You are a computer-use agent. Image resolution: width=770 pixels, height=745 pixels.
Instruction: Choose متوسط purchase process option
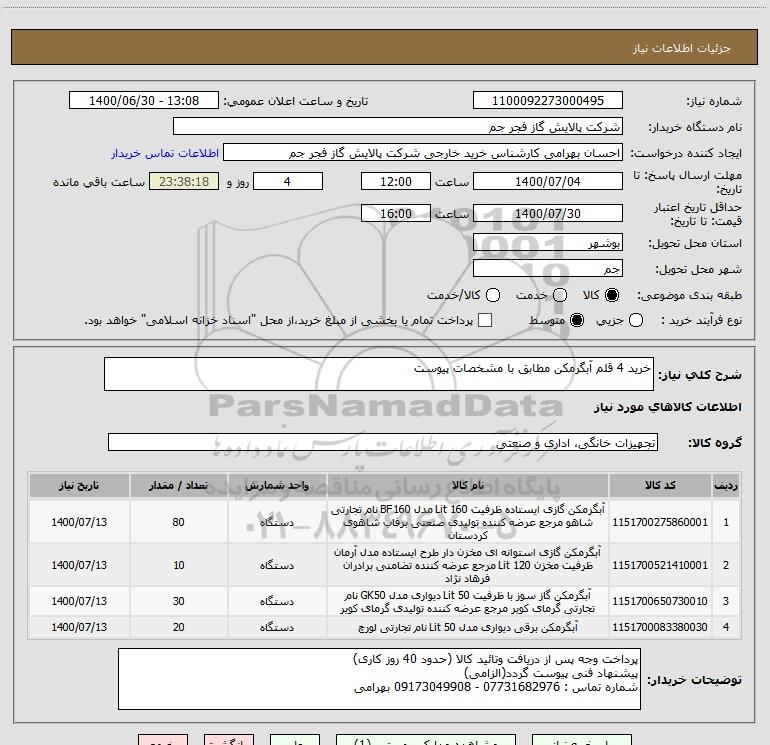[577, 320]
